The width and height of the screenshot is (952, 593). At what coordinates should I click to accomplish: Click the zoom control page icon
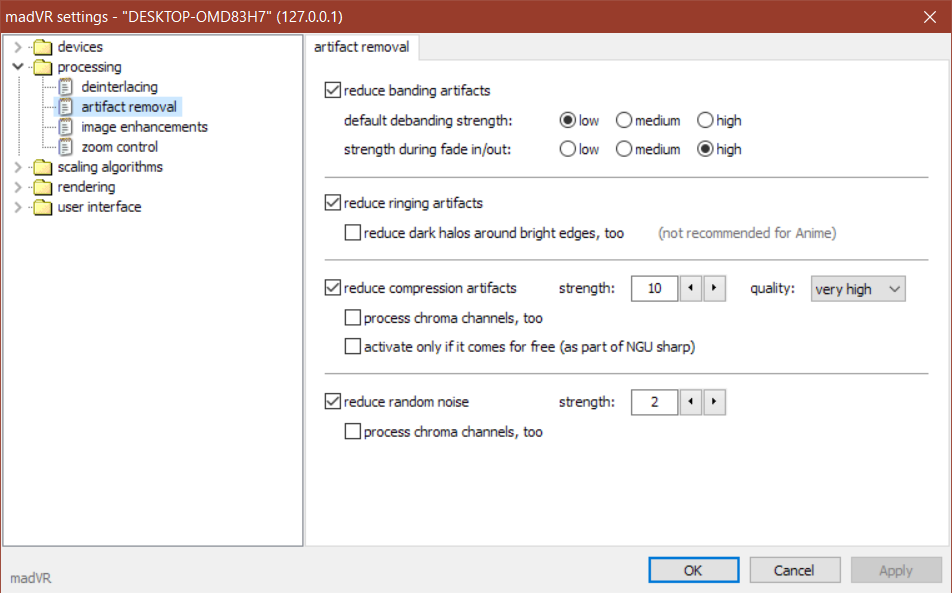click(65, 147)
